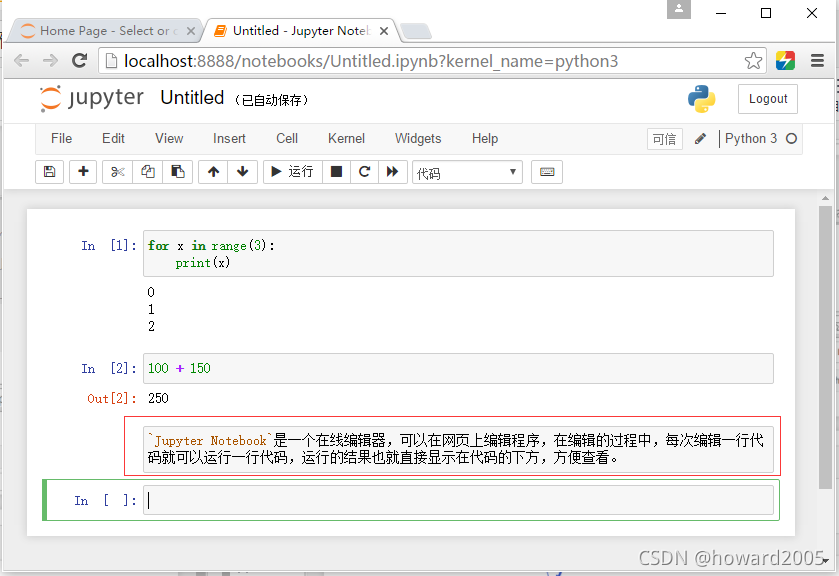Open the Cell menu

(x=287, y=139)
